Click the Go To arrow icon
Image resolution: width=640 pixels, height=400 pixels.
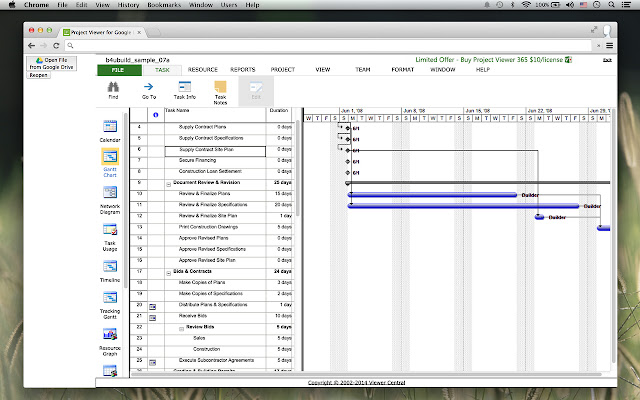tap(149, 87)
